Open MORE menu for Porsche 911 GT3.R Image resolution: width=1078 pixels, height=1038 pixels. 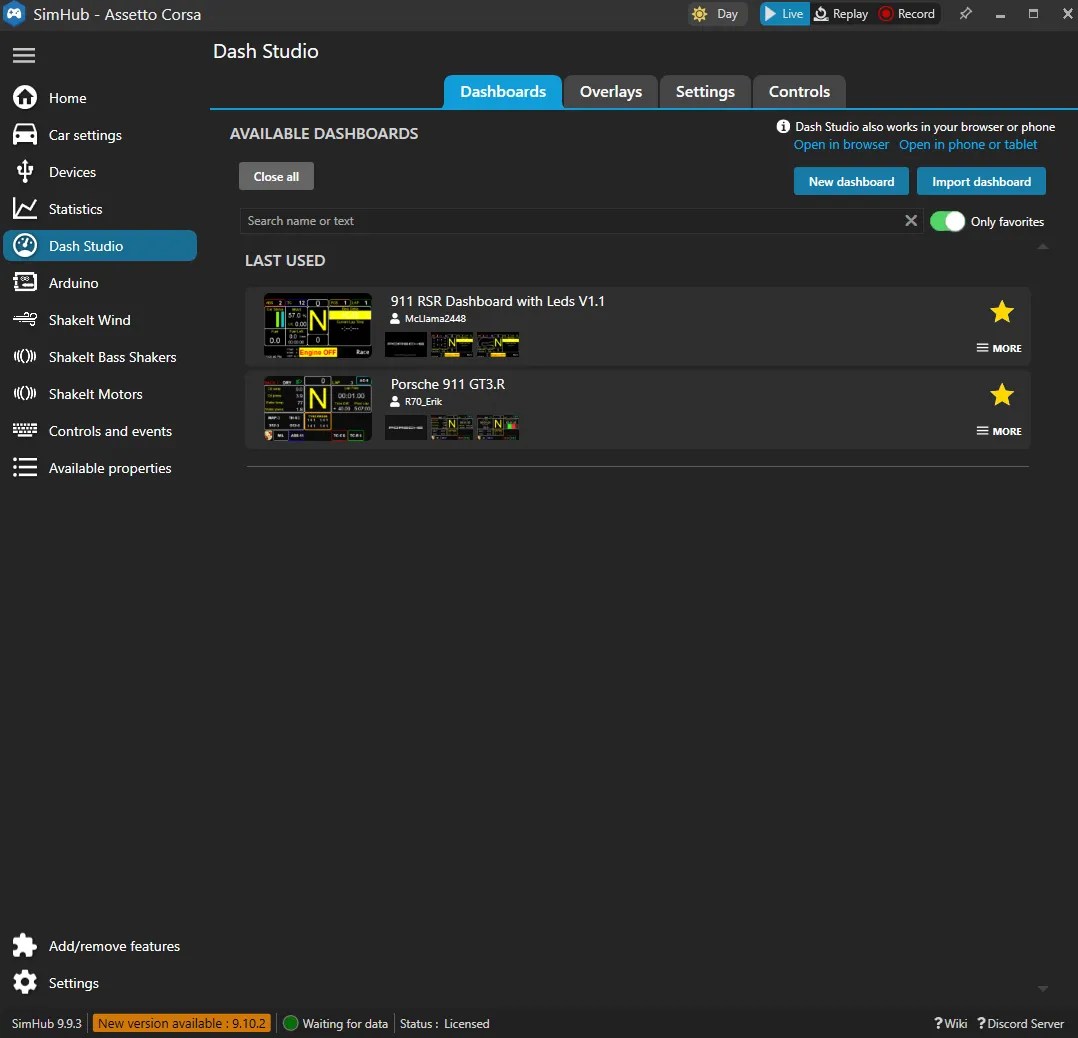[999, 431]
